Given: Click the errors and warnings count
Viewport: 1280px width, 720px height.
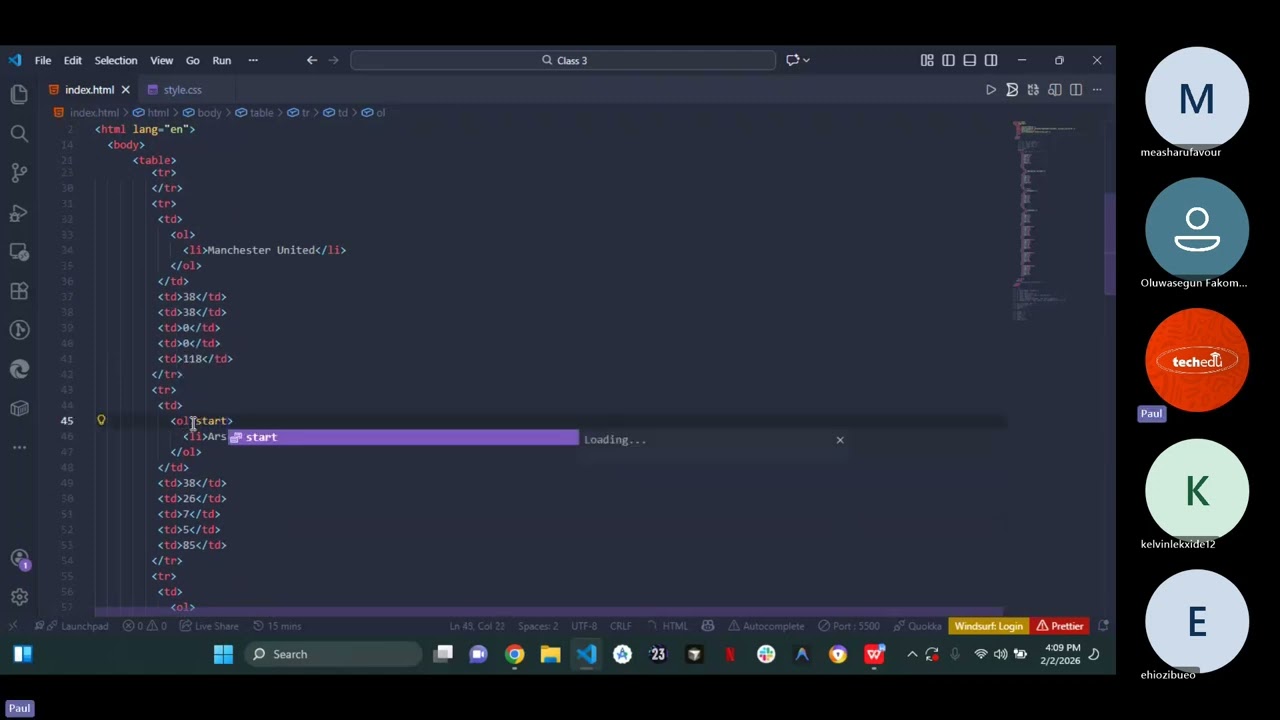Looking at the screenshot, I should coord(144,626).
